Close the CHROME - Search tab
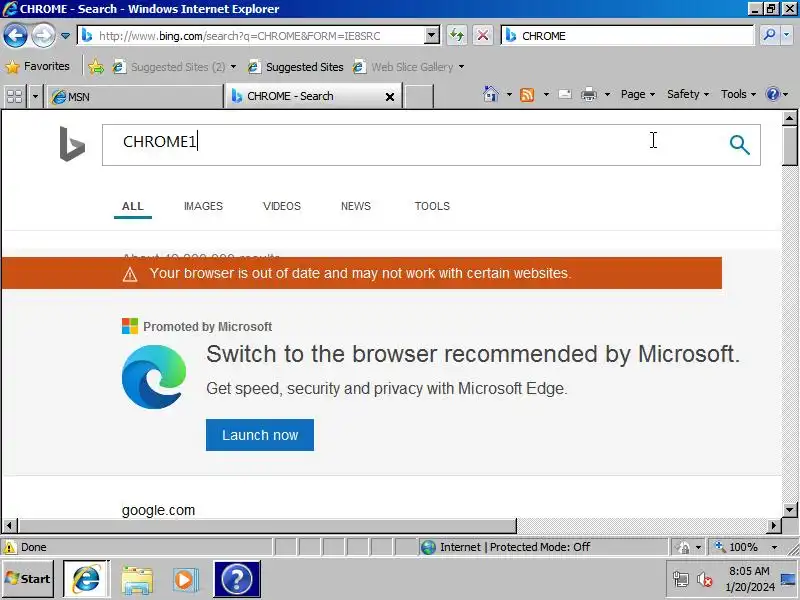Screen dimensions: 800x600 390,96
